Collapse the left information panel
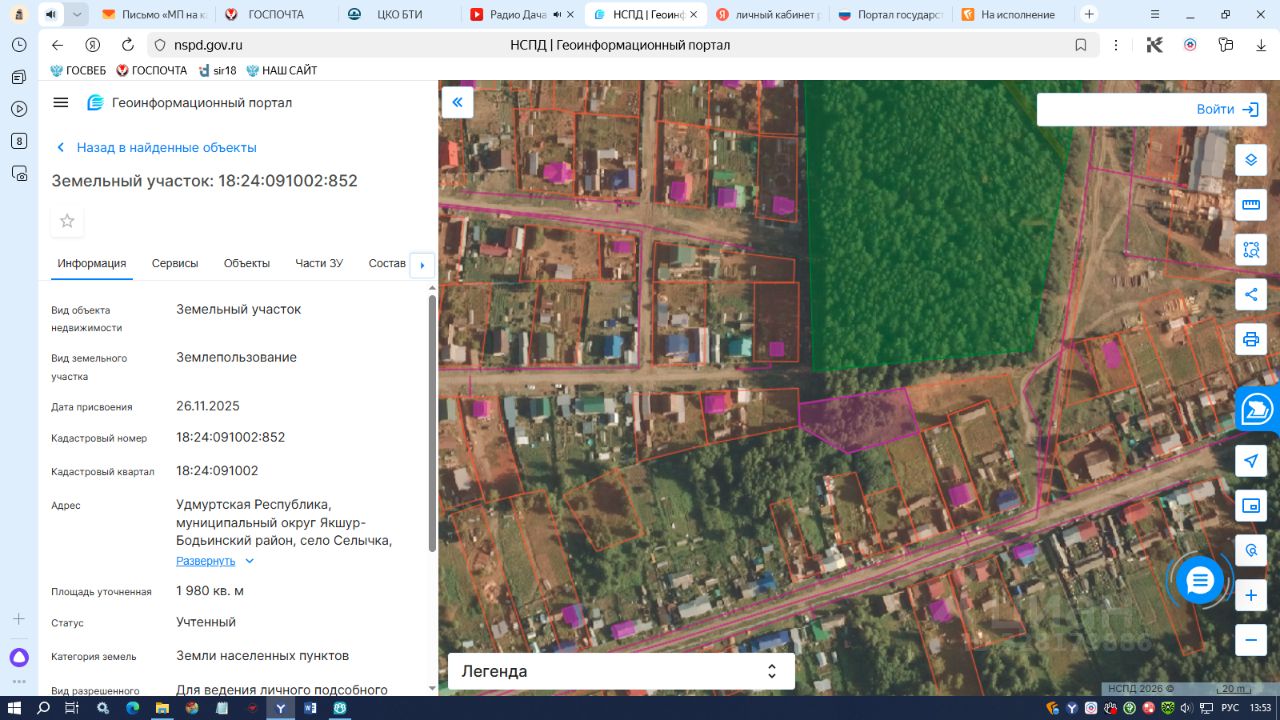1280x720 pixels. click(458, 102)
